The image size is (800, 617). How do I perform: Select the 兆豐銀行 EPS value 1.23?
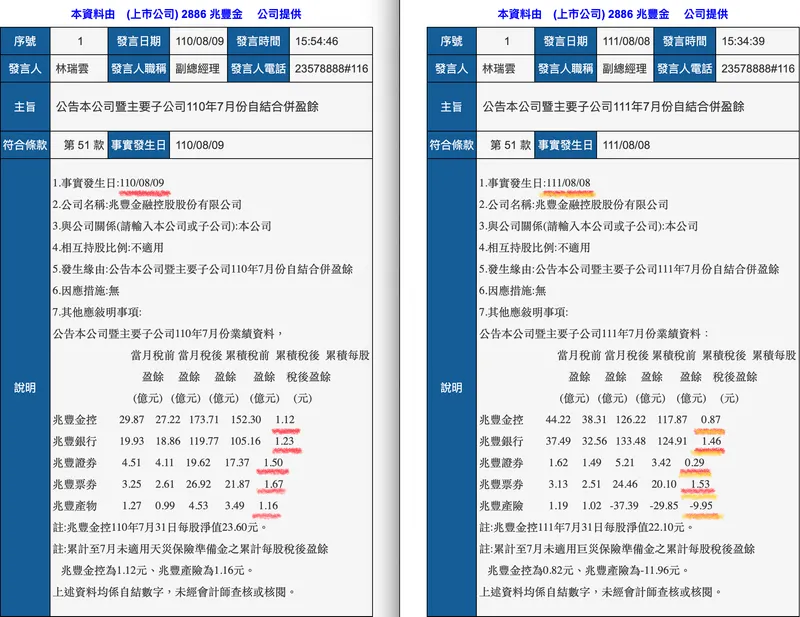tap(285, 441)
